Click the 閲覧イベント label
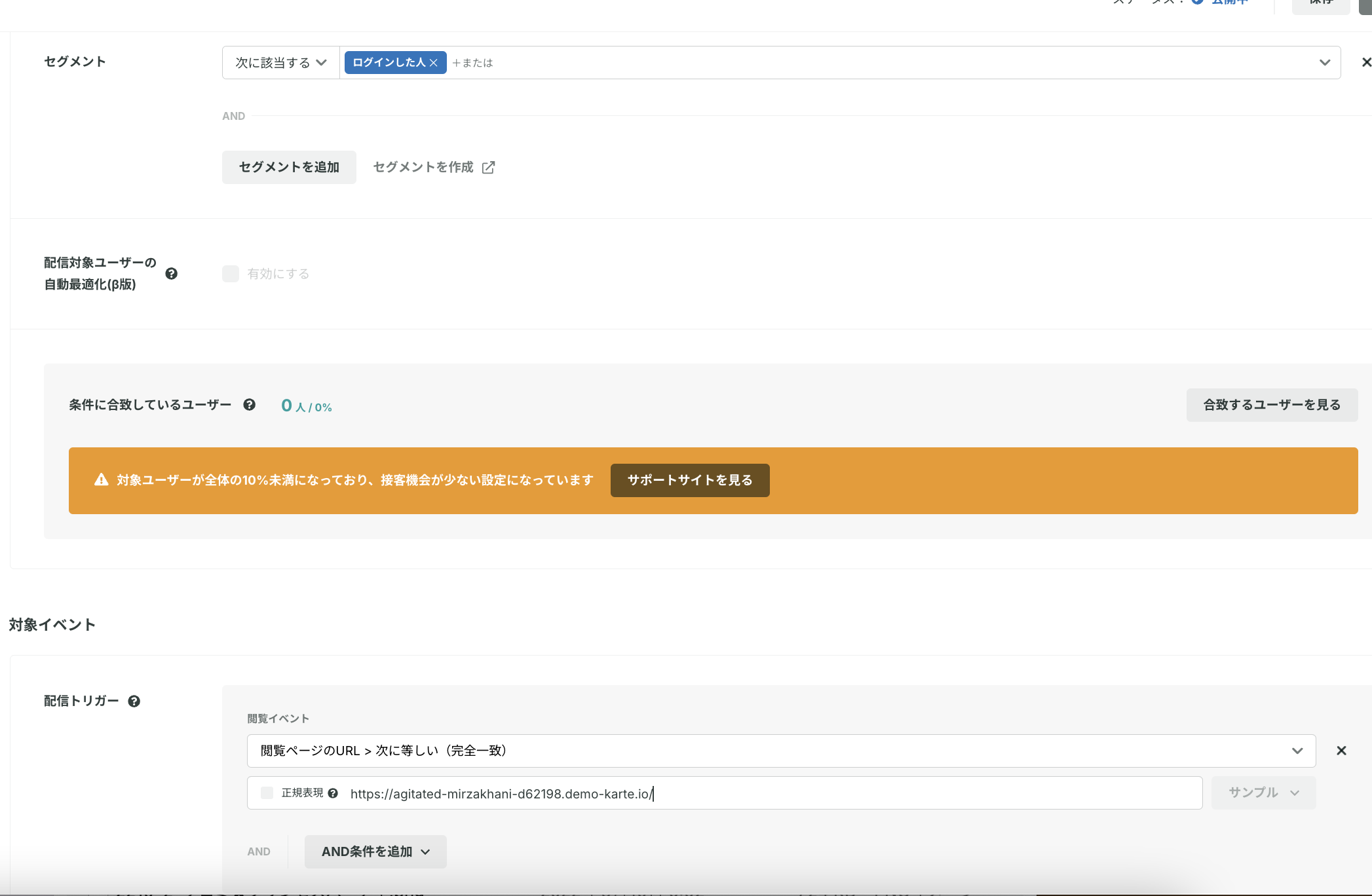 click(x=278, y=719)
